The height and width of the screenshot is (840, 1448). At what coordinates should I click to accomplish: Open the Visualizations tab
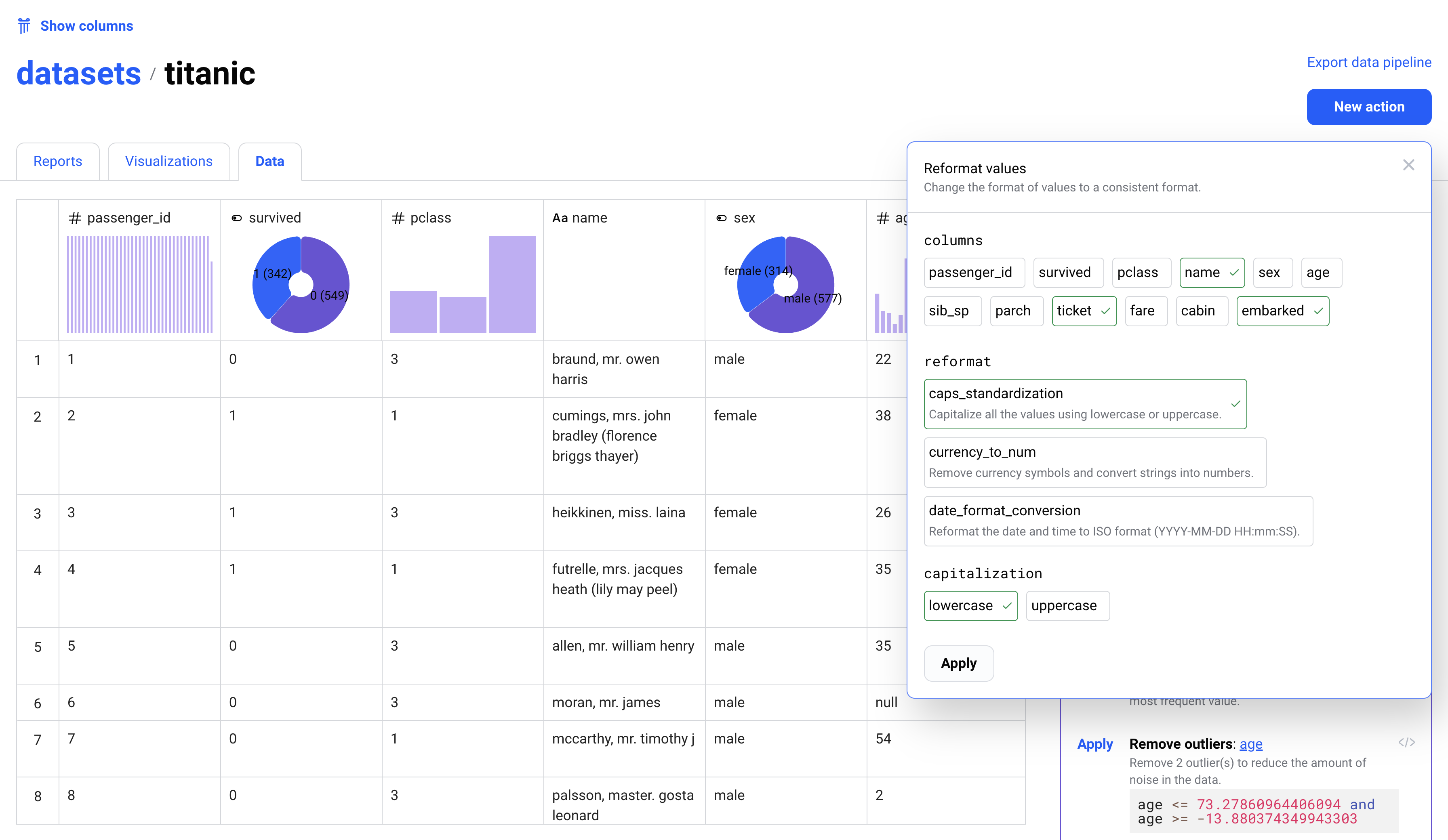click(x=168, y=162)
